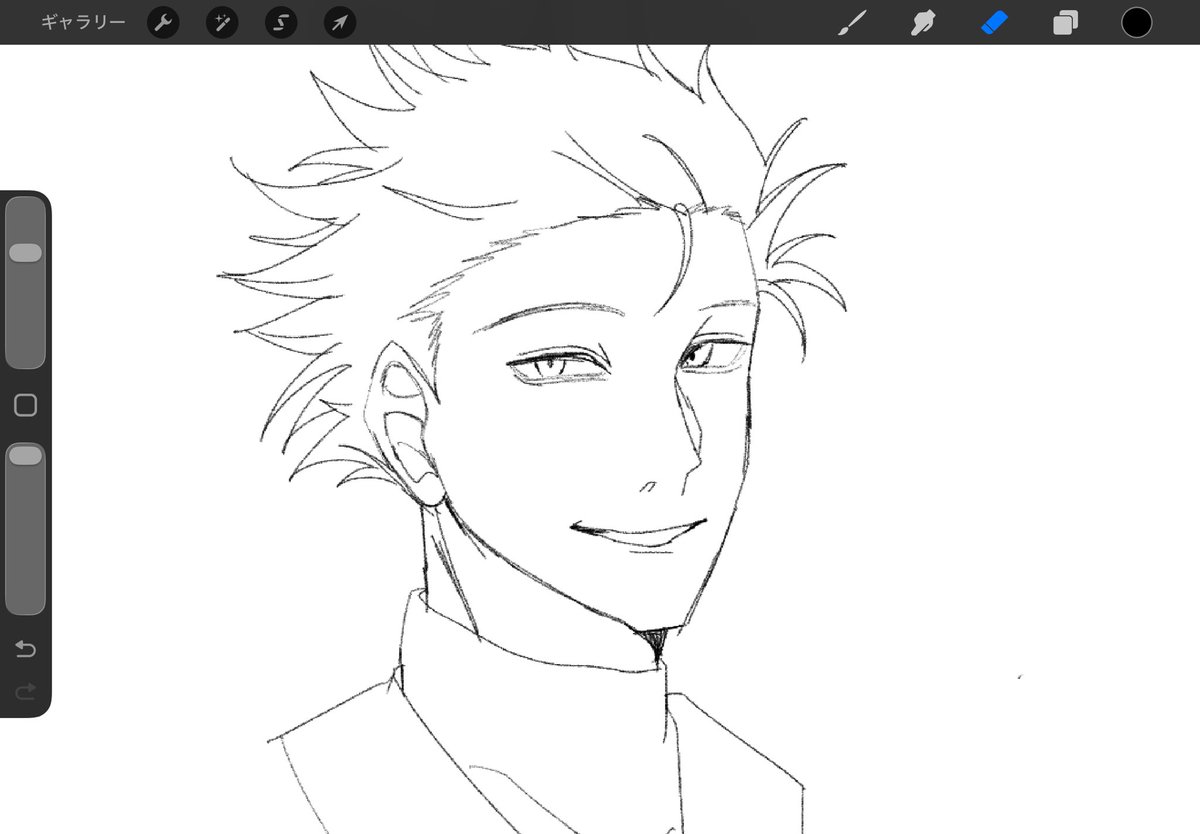Redo the last undone stroke
This screenshot has height=834, width=1200.
(26, 690)
